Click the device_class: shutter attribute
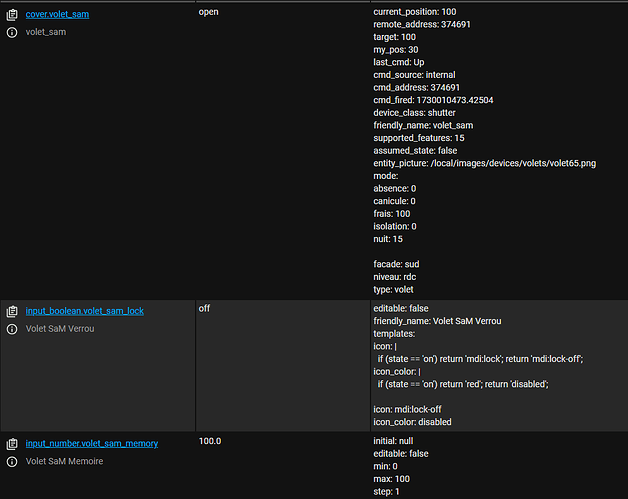628x499 pixels. (x=414, y=113)
